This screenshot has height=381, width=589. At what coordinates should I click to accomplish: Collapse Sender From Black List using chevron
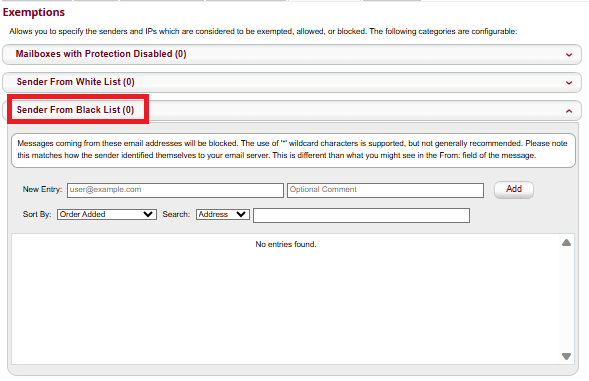tap(569, 111)
